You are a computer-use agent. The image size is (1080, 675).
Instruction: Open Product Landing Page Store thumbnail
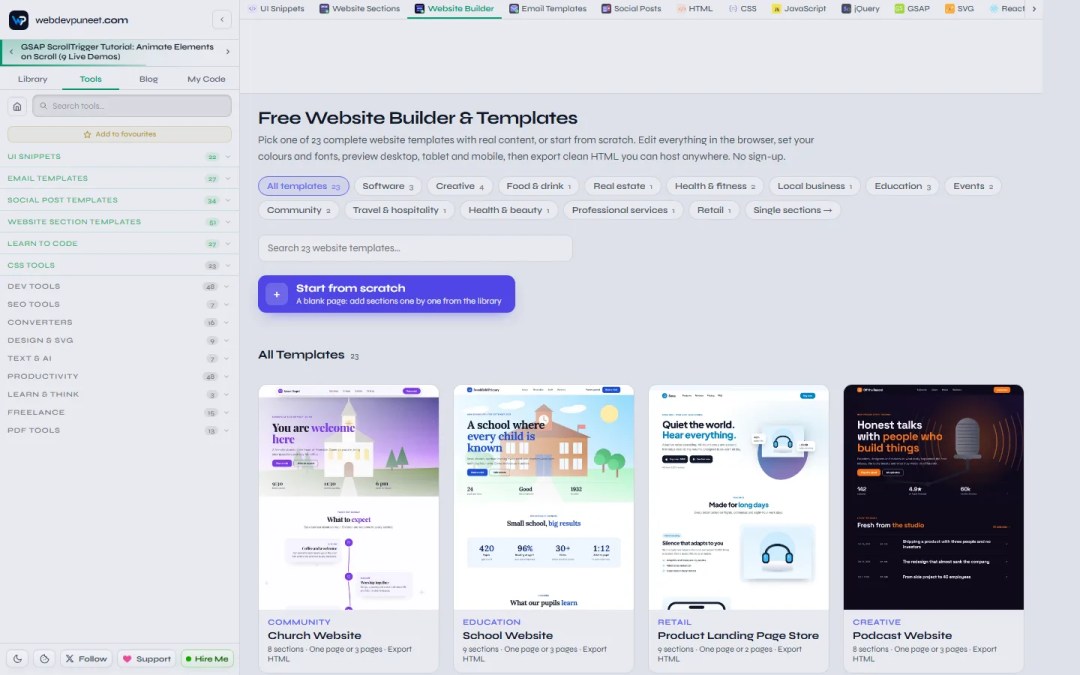coord(738,497)
